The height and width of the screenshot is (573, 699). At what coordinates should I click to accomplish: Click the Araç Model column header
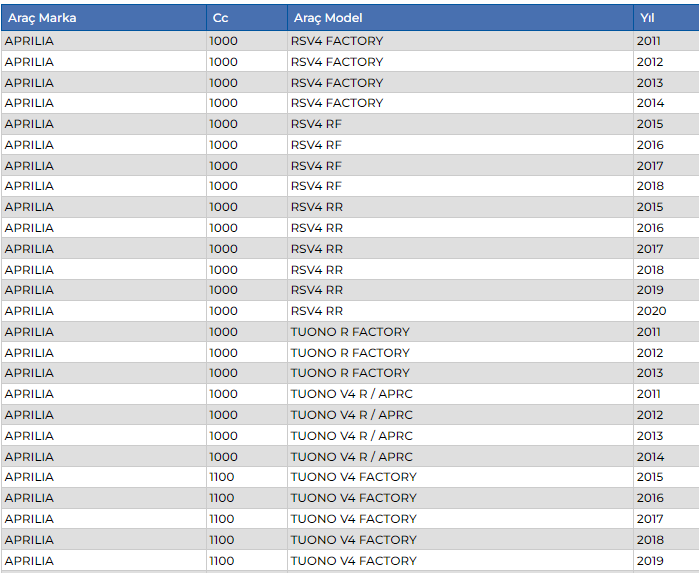328,18
